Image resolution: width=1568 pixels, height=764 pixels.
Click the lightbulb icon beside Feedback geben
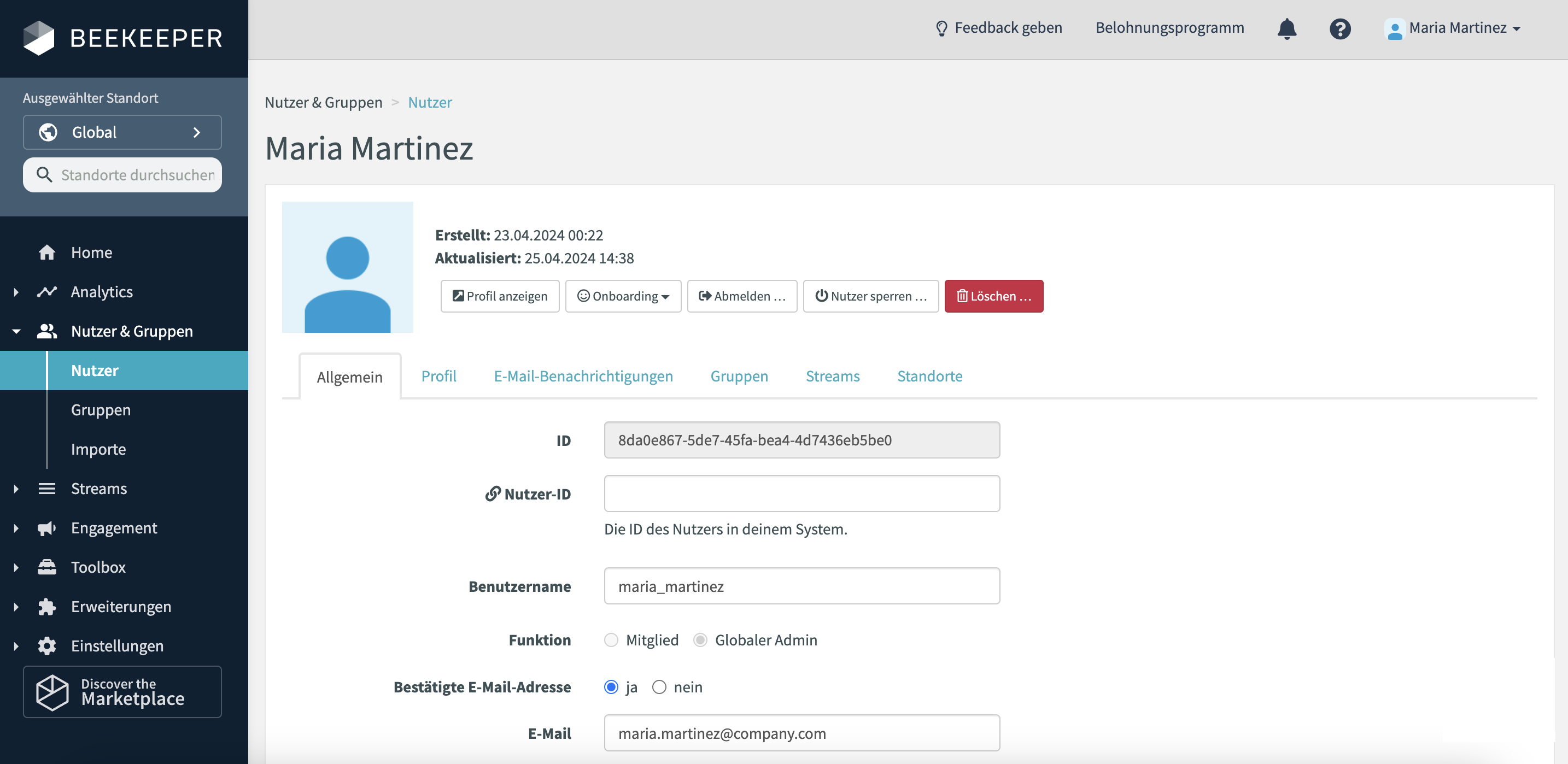point(941,28)
